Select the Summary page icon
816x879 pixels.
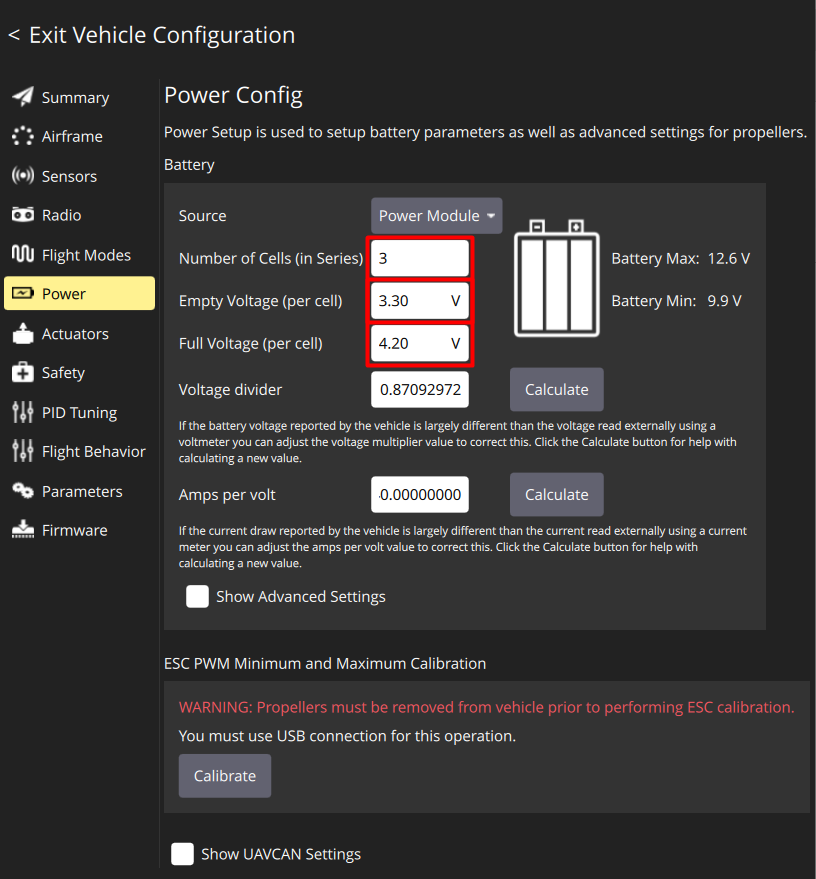coord(21,97)
